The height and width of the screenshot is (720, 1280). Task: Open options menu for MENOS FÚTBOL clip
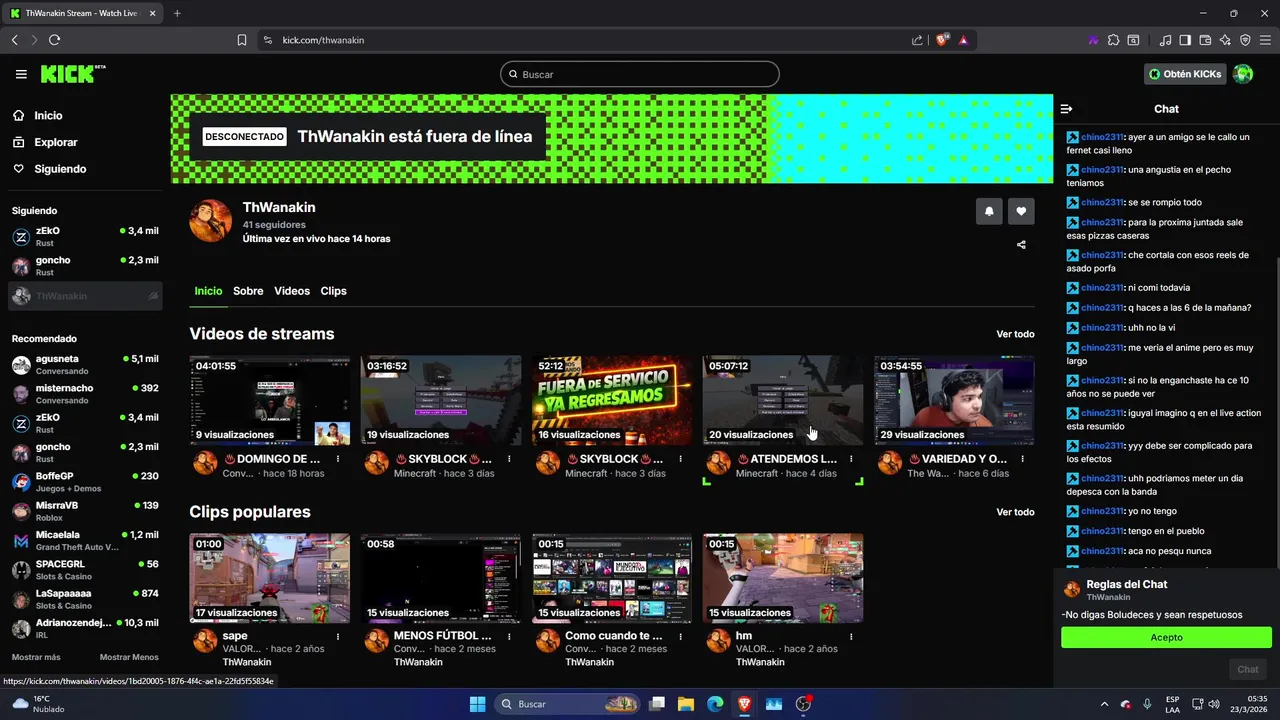point(509,636)
